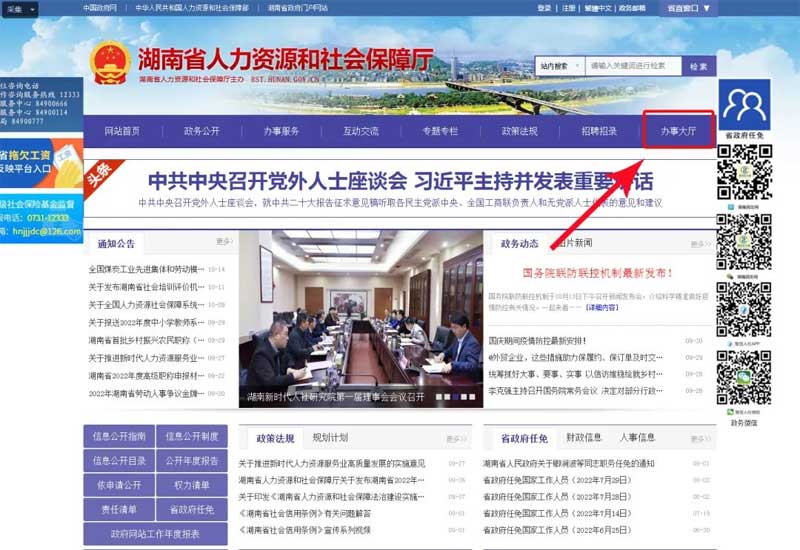Open 办事大厅 navigation menu item
Viewport: 800px width, 550px height.
click(x=678, y=131)
